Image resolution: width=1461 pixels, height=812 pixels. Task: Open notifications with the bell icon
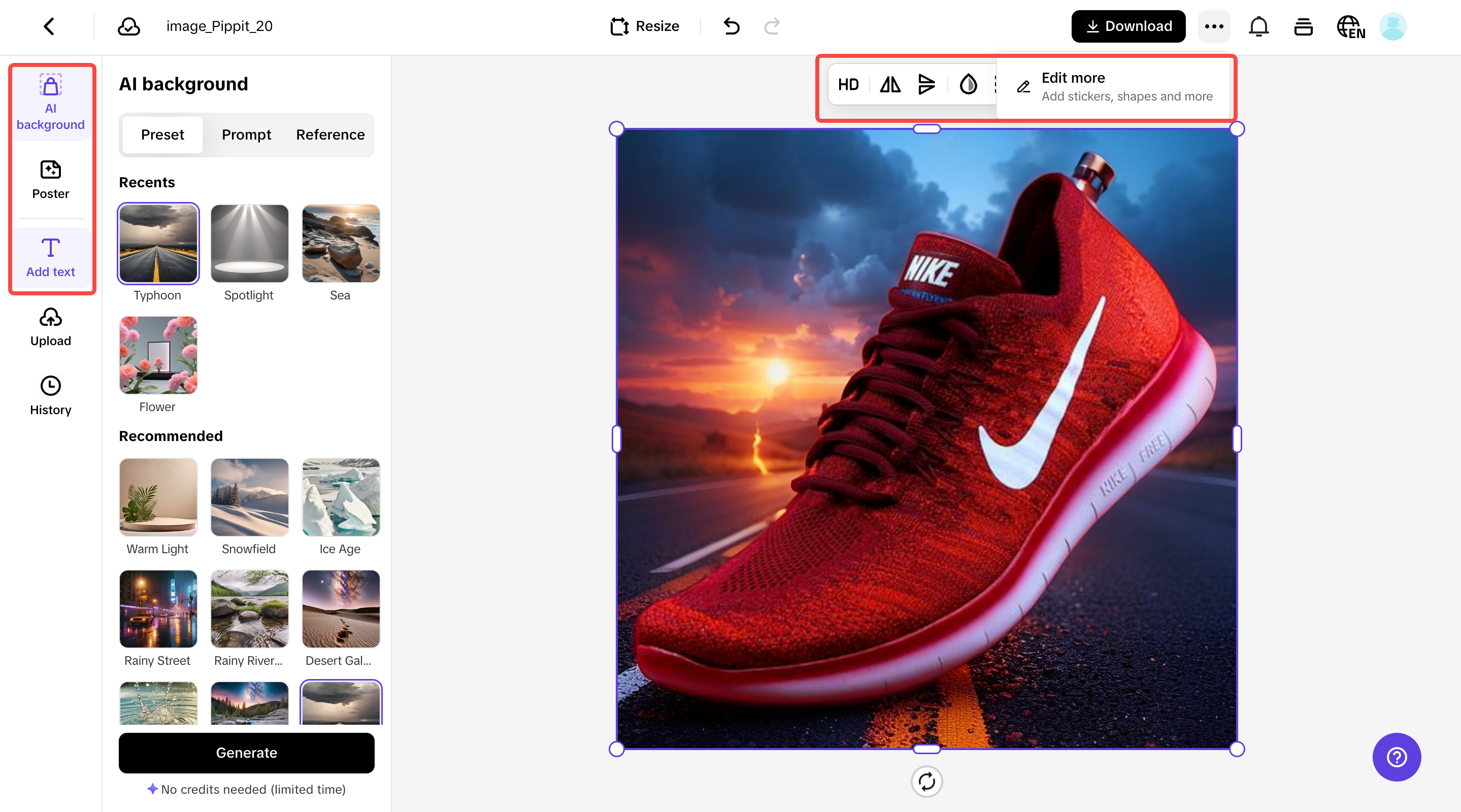[x=1258, y=26]
